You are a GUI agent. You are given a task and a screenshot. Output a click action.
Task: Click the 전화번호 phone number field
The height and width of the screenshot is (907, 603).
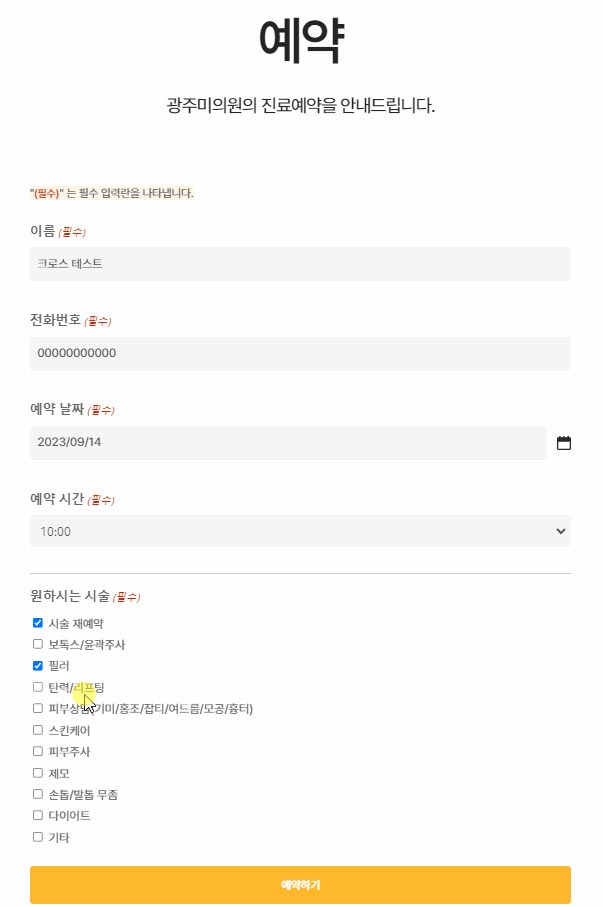[299, 353]
